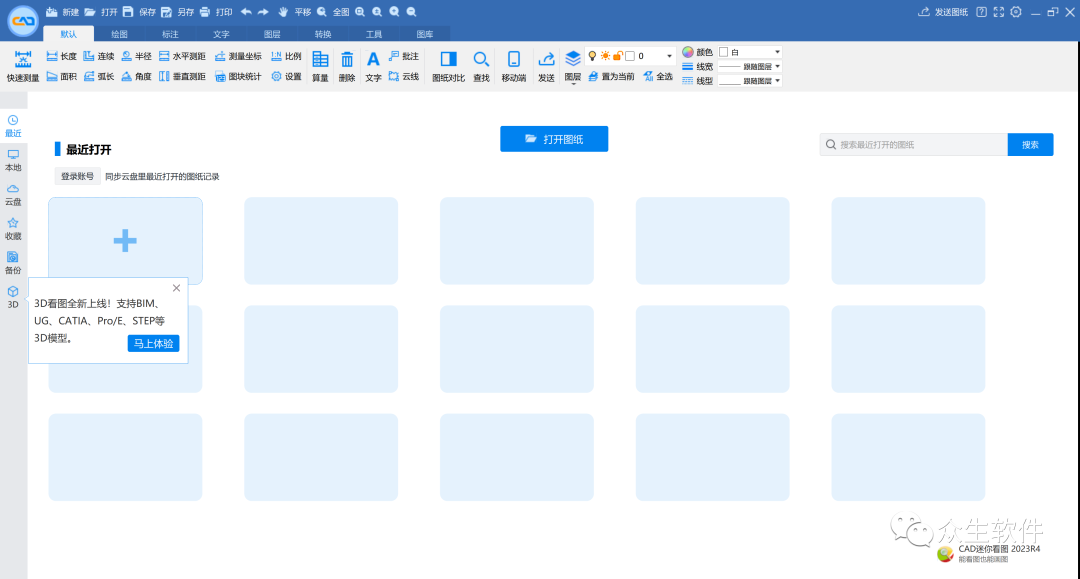Click the 算量 quantity calculation tool
1080x579 pixels.
(x=320, y=66)
